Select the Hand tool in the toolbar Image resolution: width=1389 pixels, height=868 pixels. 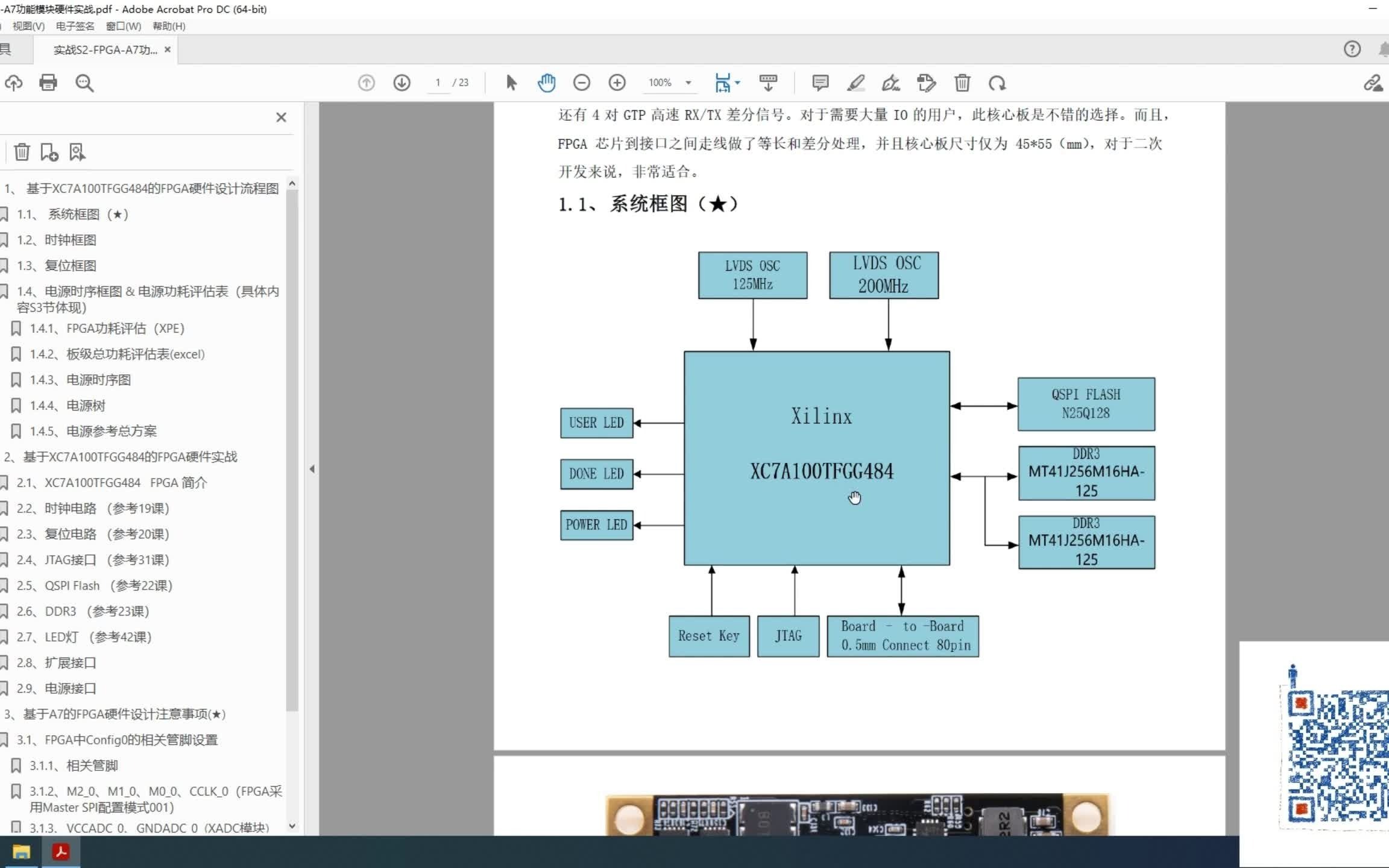click(546, 83)
